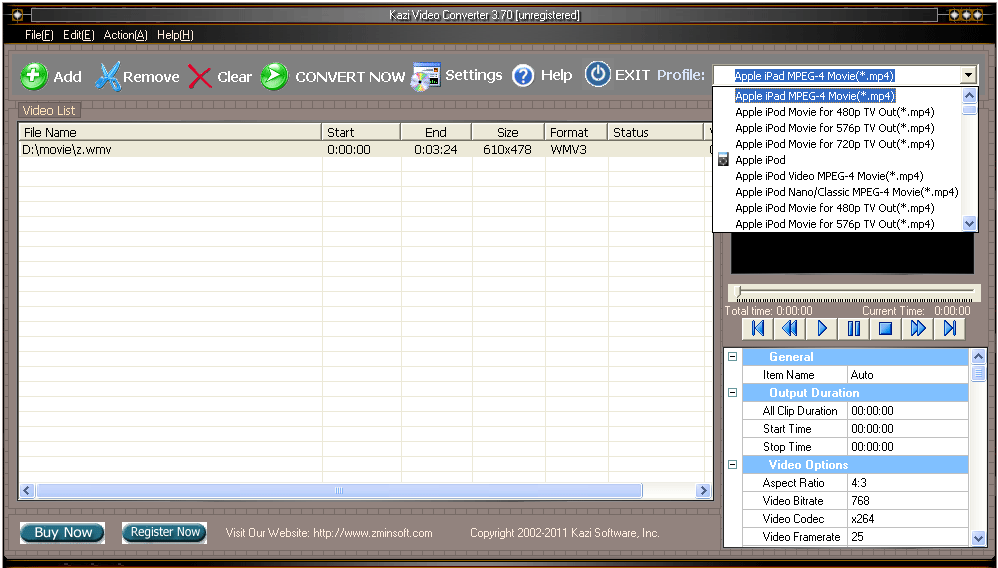
Task: Collapse the Output Duration section
Action: [x=733, y=392]
